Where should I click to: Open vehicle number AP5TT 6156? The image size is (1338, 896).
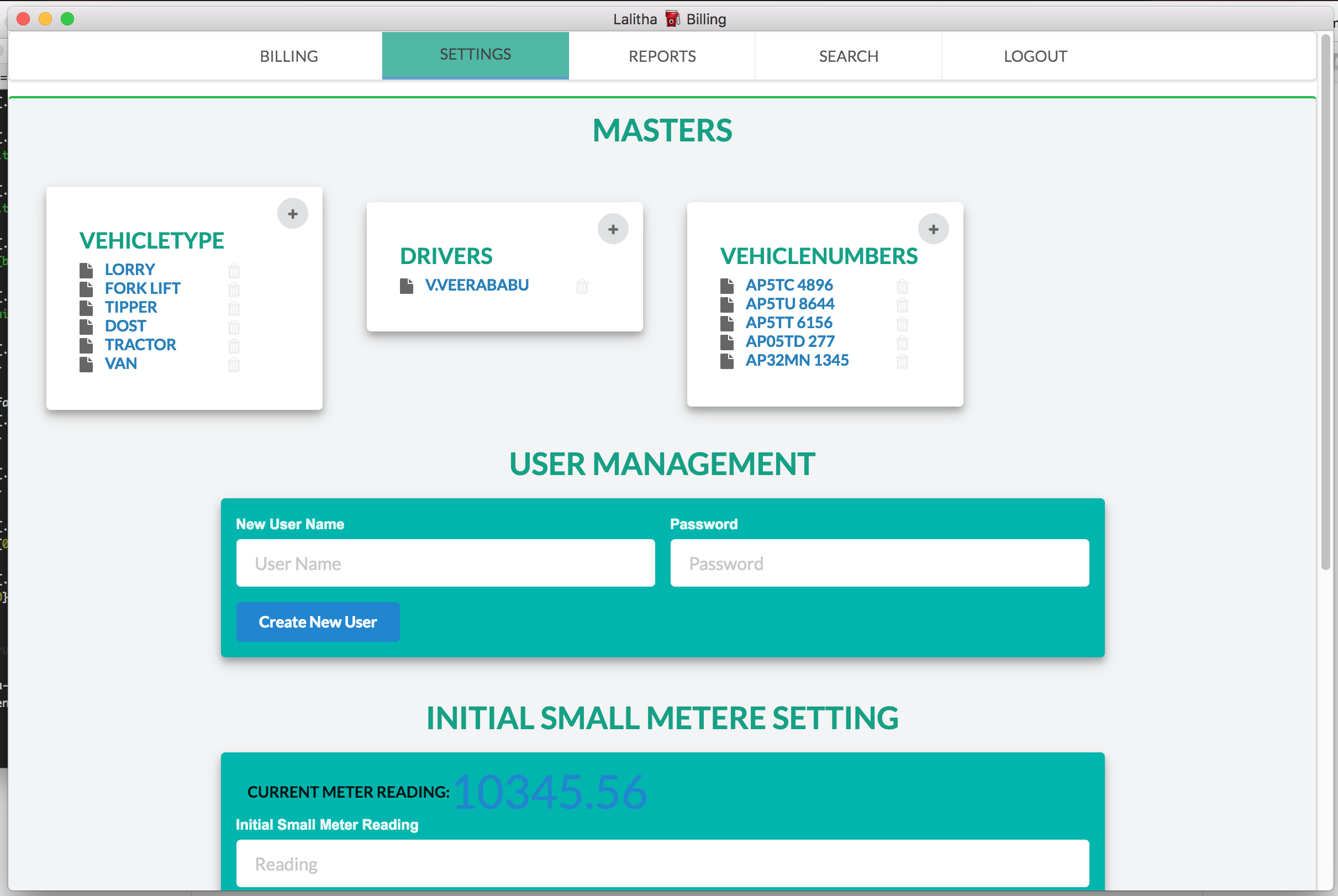pyautogui.click(x=789, y=322)
